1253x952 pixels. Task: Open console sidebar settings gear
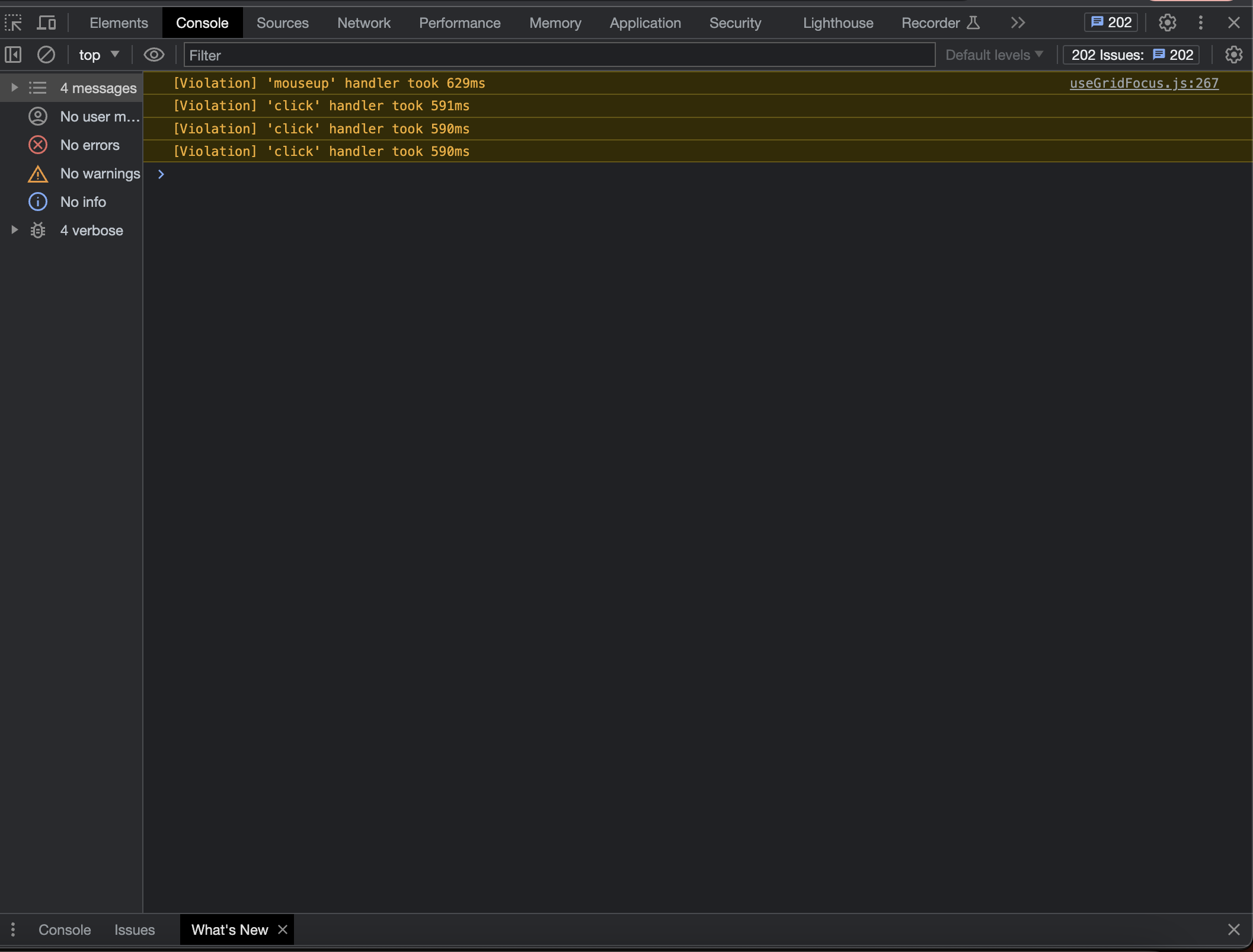(x=1233, y=55)
